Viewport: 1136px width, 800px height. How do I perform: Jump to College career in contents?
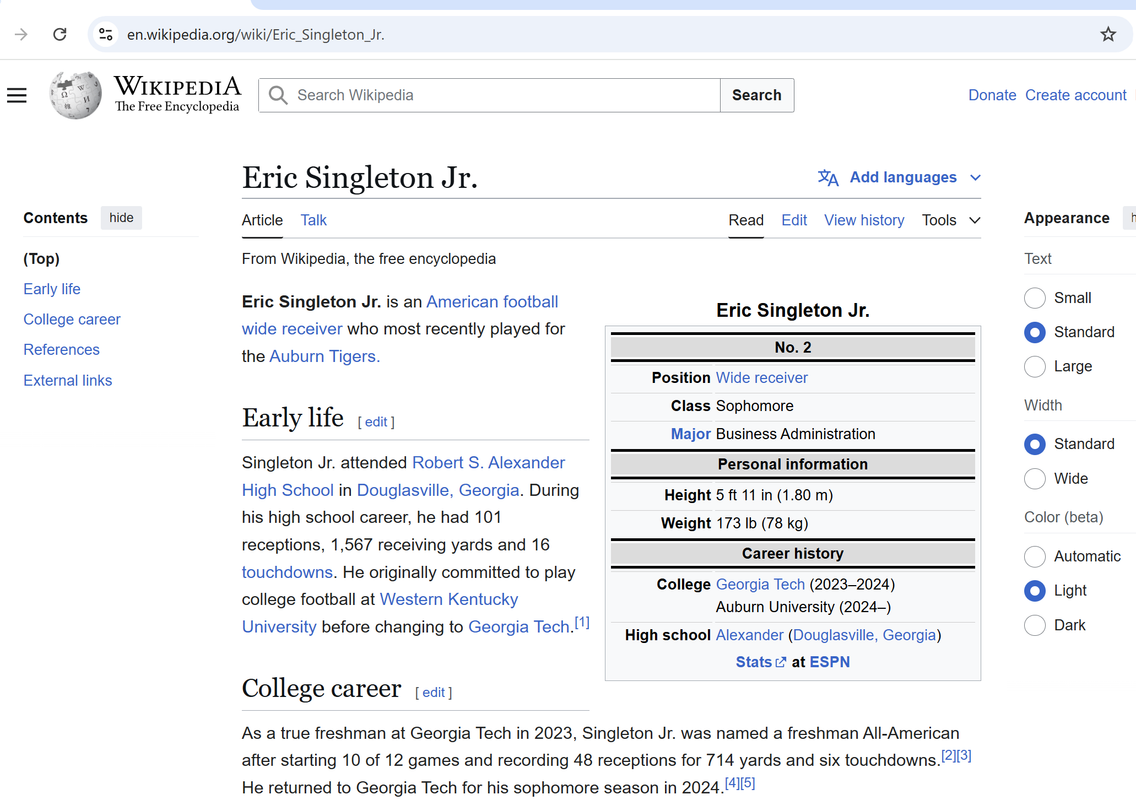click(x=72, y=319)
